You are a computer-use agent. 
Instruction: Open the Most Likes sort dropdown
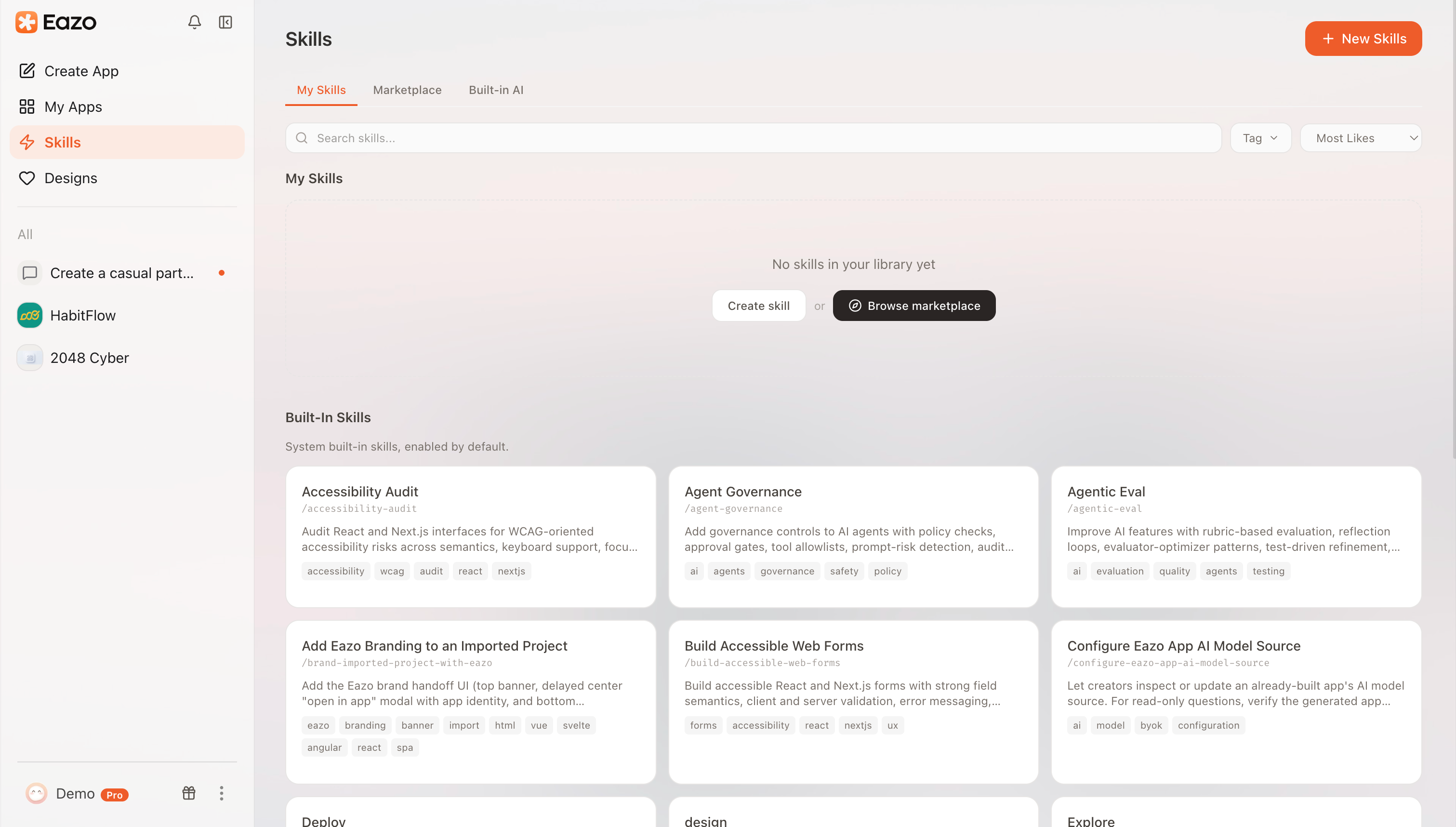[1361, 138]
